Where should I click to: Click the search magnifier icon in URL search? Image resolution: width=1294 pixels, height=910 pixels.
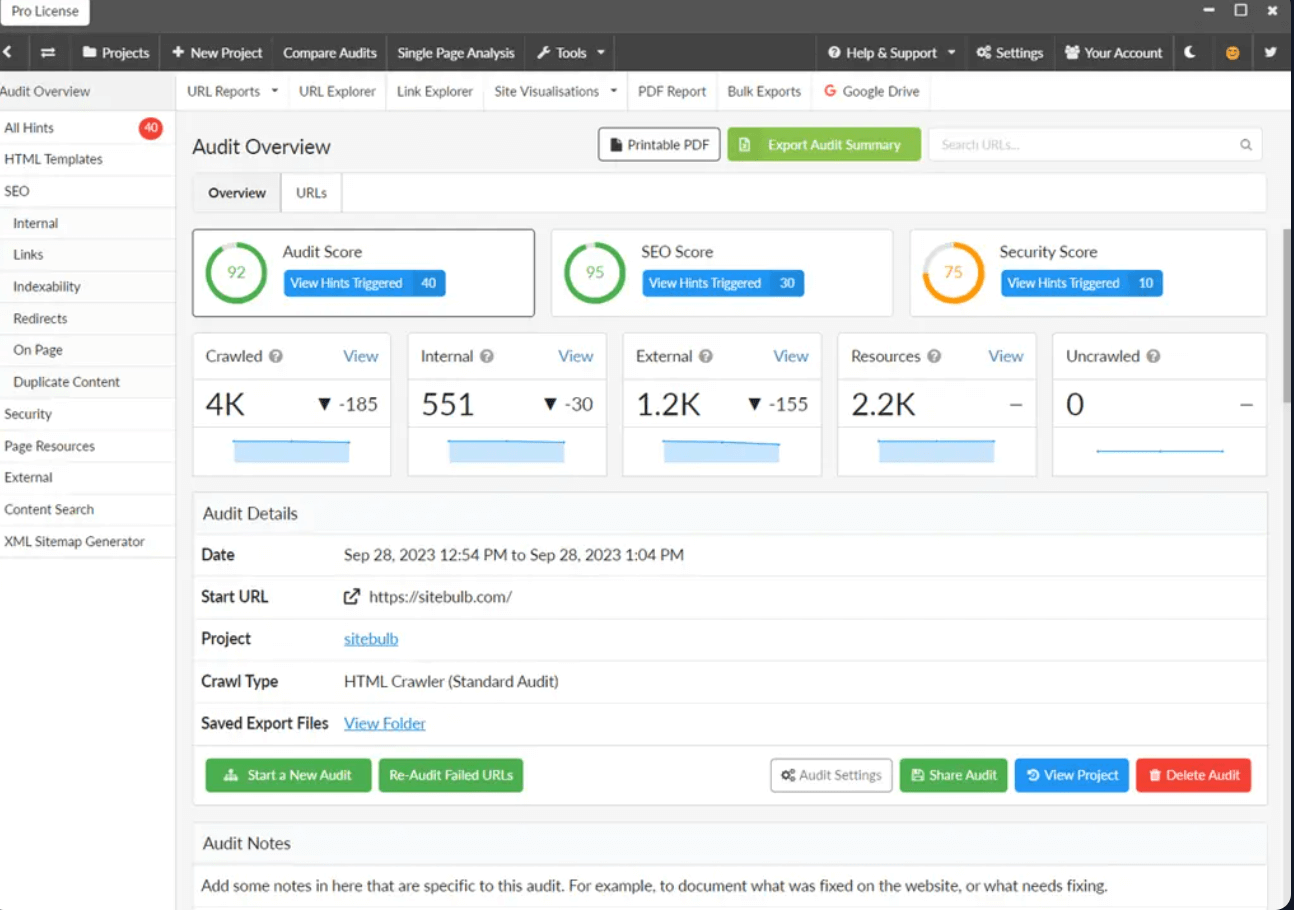(1246, 145)
